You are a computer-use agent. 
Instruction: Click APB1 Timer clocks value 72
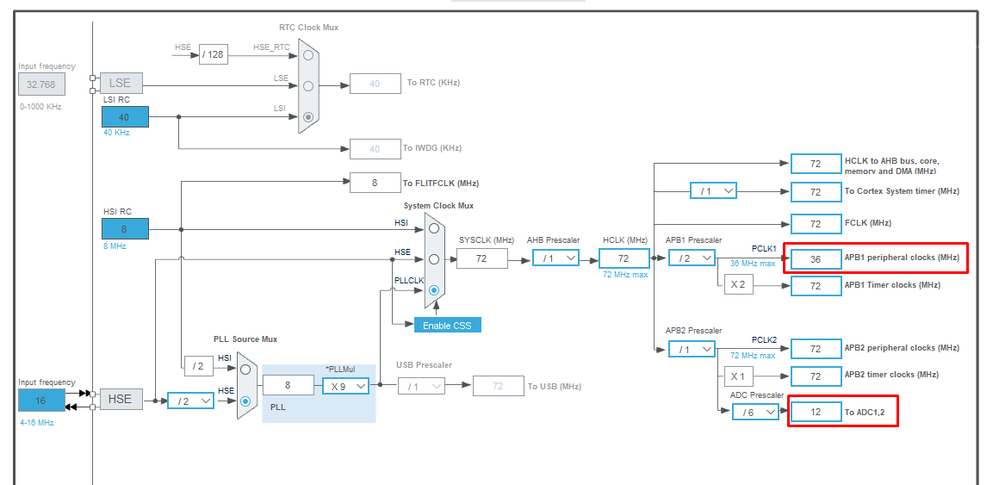816,286
